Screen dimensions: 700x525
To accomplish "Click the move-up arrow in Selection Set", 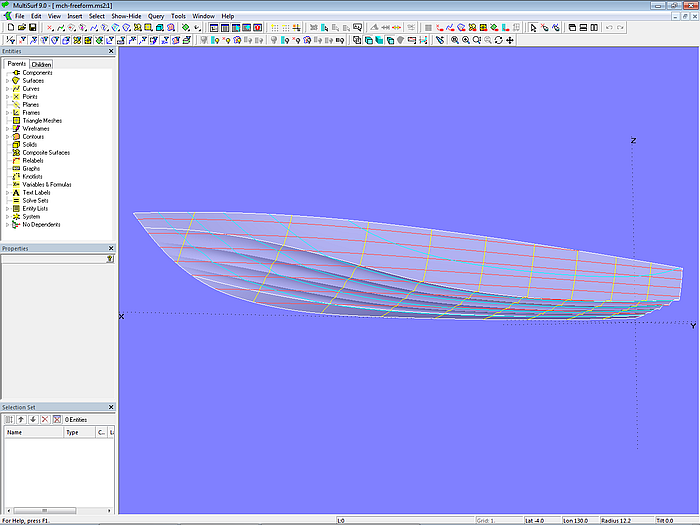I will tap(21, 419).
